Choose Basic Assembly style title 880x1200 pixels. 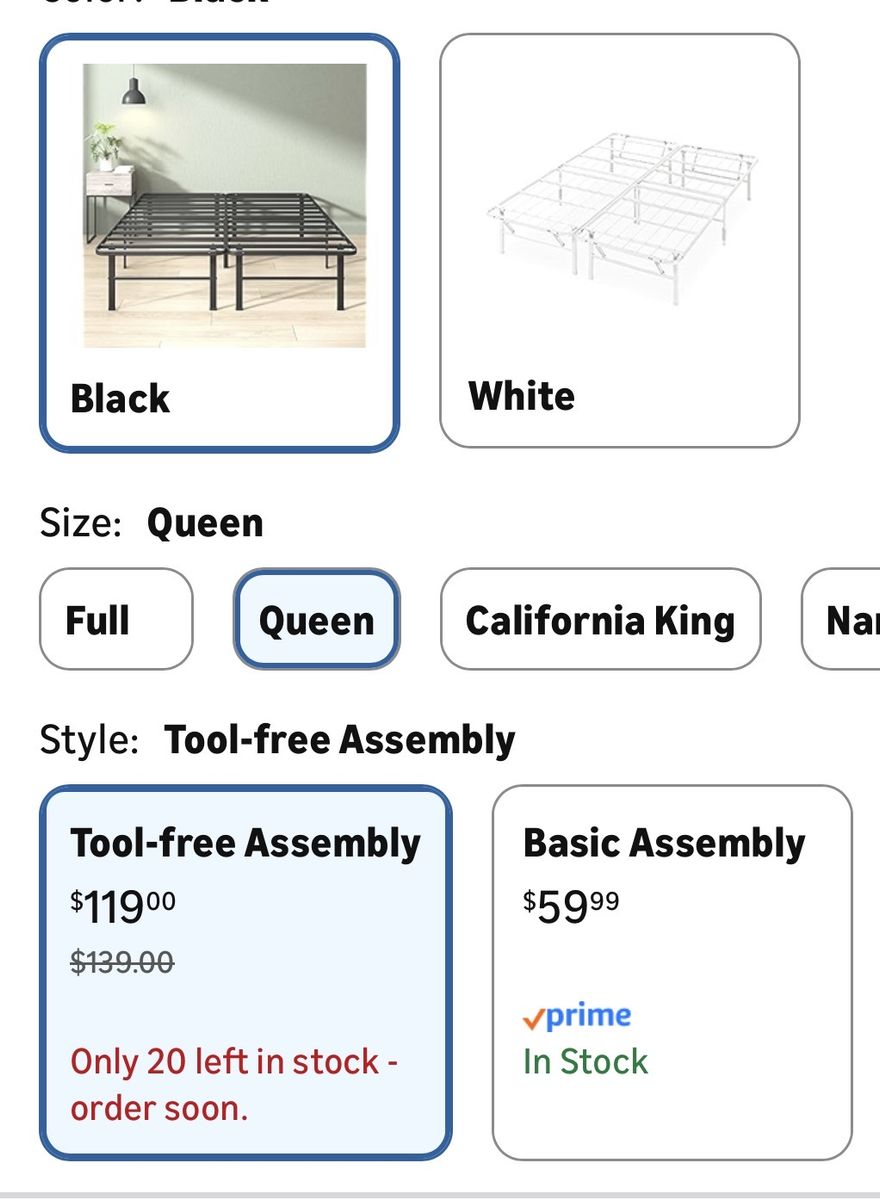tap(664, 843)
